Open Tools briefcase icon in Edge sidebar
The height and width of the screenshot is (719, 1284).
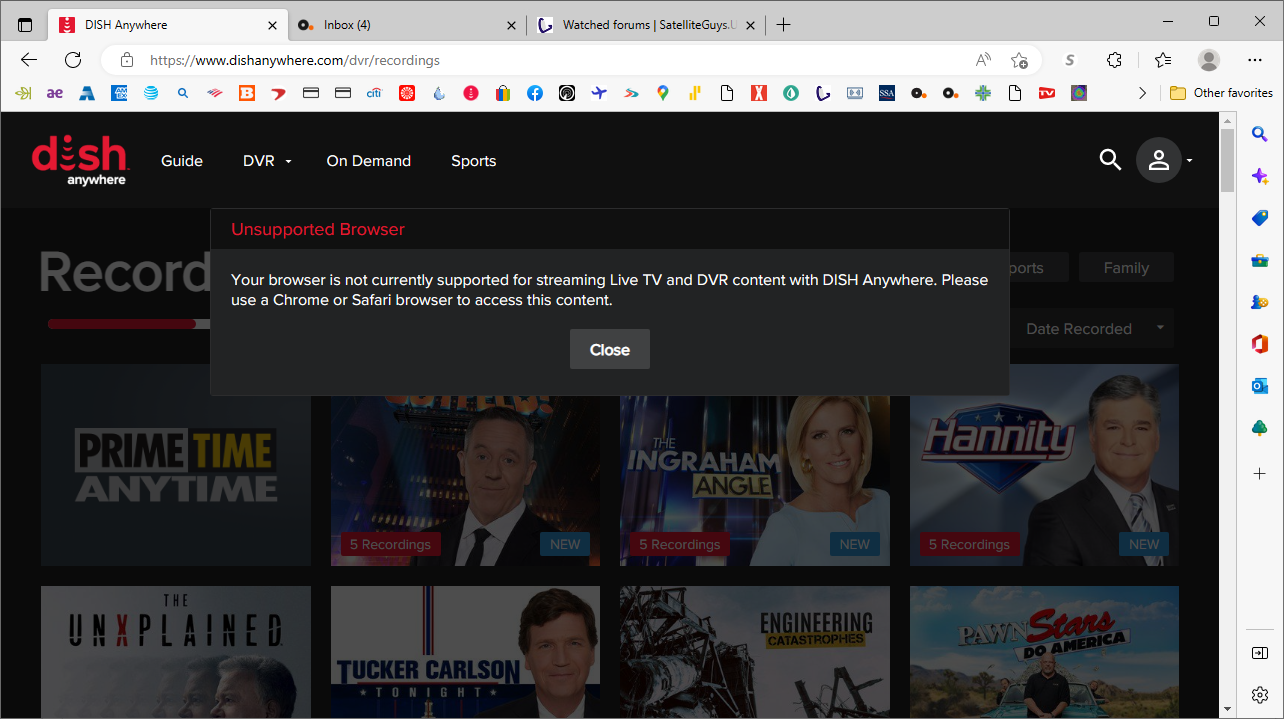click(x=1260, y=260)
